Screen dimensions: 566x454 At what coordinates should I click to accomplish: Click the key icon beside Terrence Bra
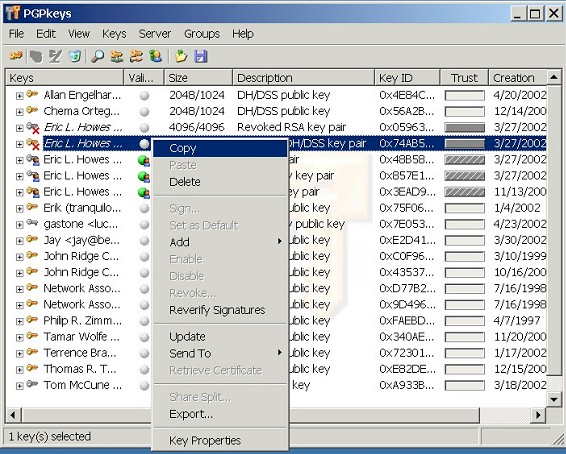[x=32, y=352]
